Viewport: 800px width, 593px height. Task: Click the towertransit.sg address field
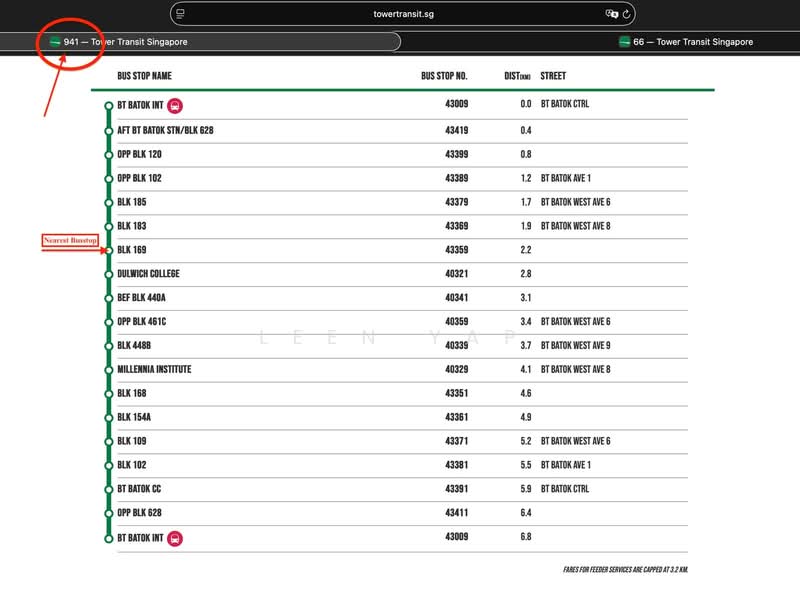coord(403,14)
